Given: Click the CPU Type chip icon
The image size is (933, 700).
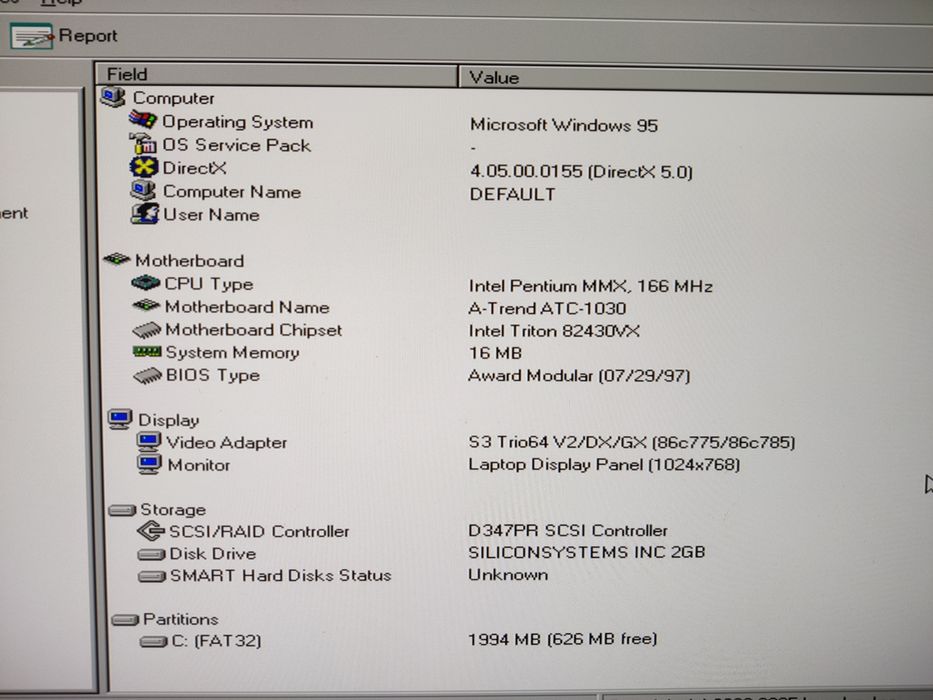Looking at the screenshot, I should tap(146, 283).
